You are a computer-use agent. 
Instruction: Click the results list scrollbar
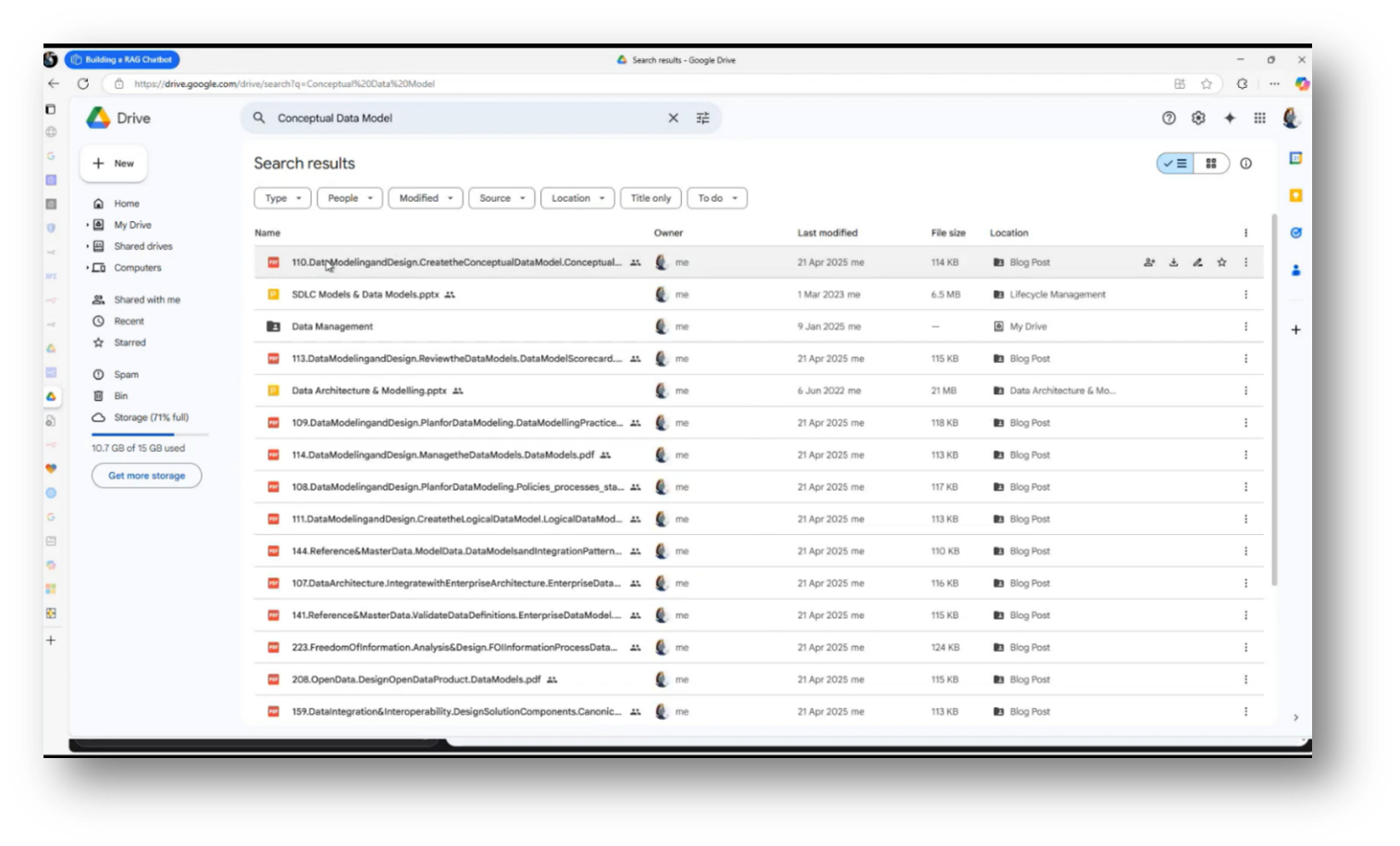(1274, 400)
